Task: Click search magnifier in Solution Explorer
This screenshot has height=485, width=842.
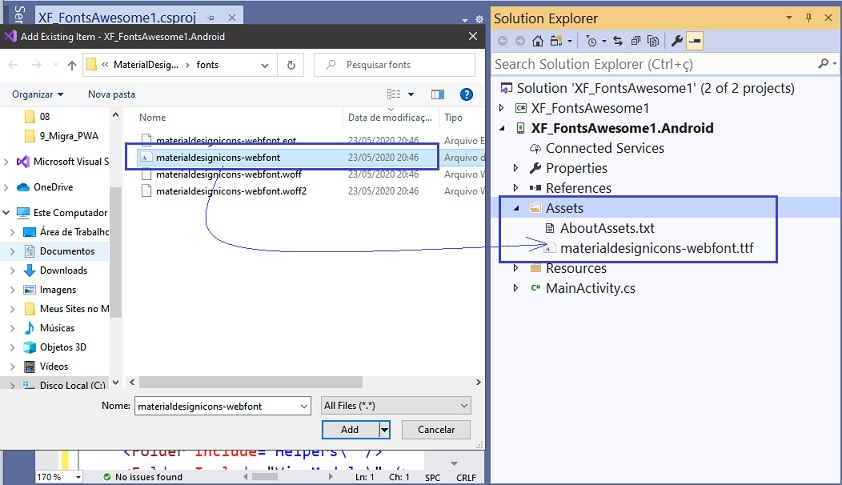Action: pyautogui.click(x=823, y=64)
